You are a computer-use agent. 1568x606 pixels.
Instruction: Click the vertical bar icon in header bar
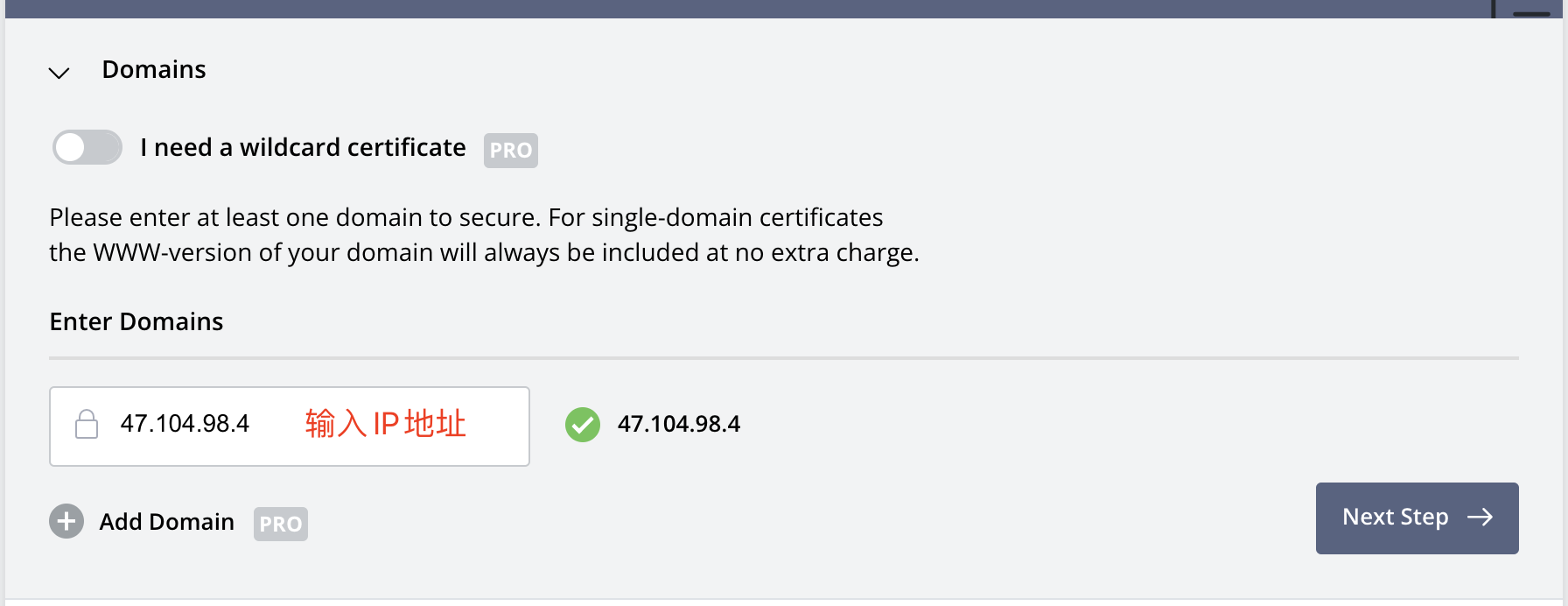(1494, 9)
